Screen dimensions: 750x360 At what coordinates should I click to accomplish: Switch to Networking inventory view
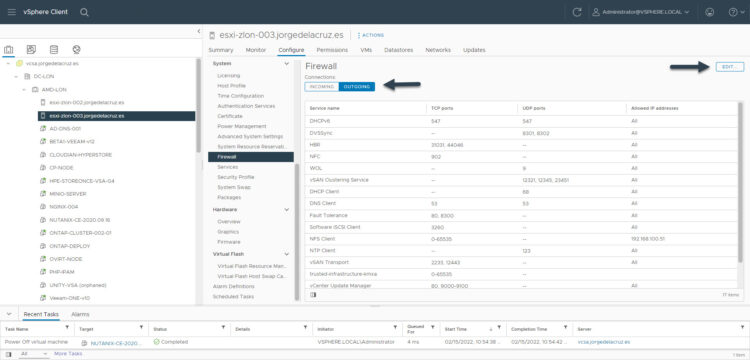77,49
